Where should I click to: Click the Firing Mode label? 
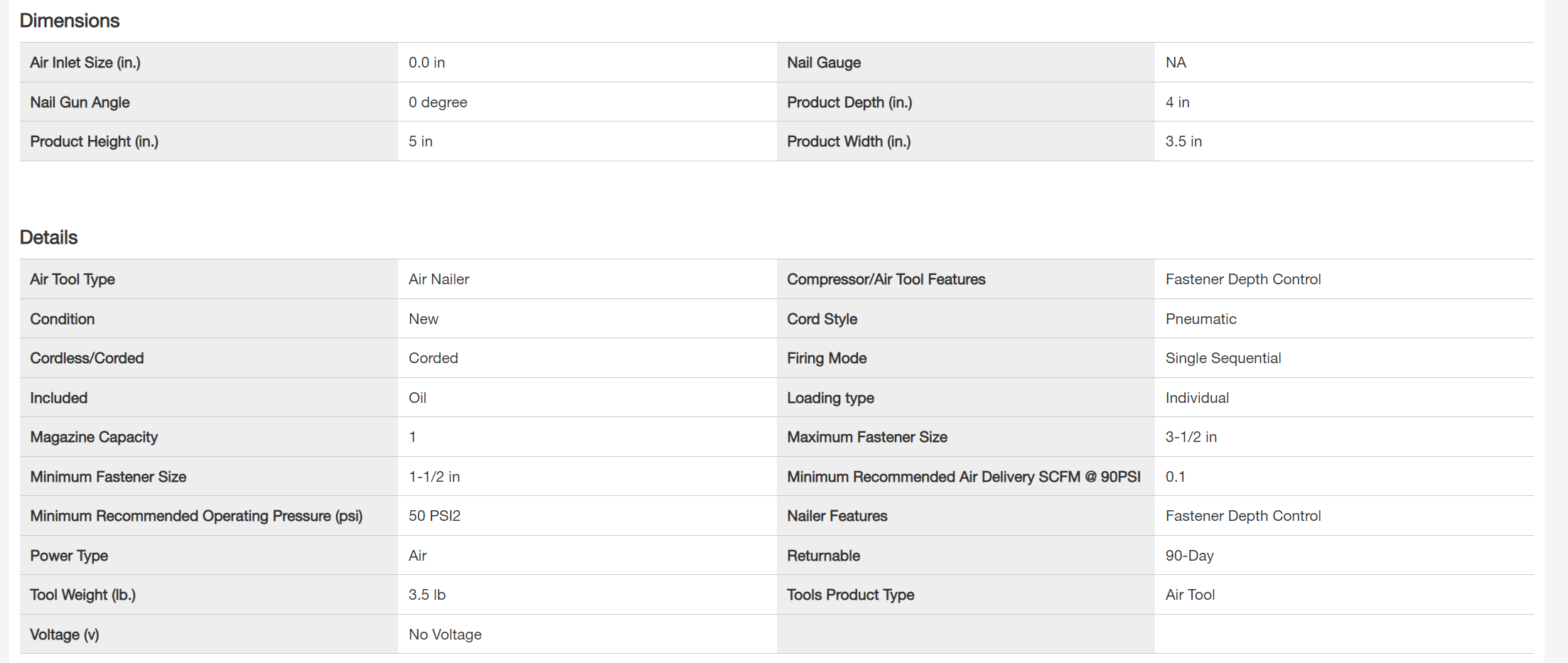pos(827,358)
